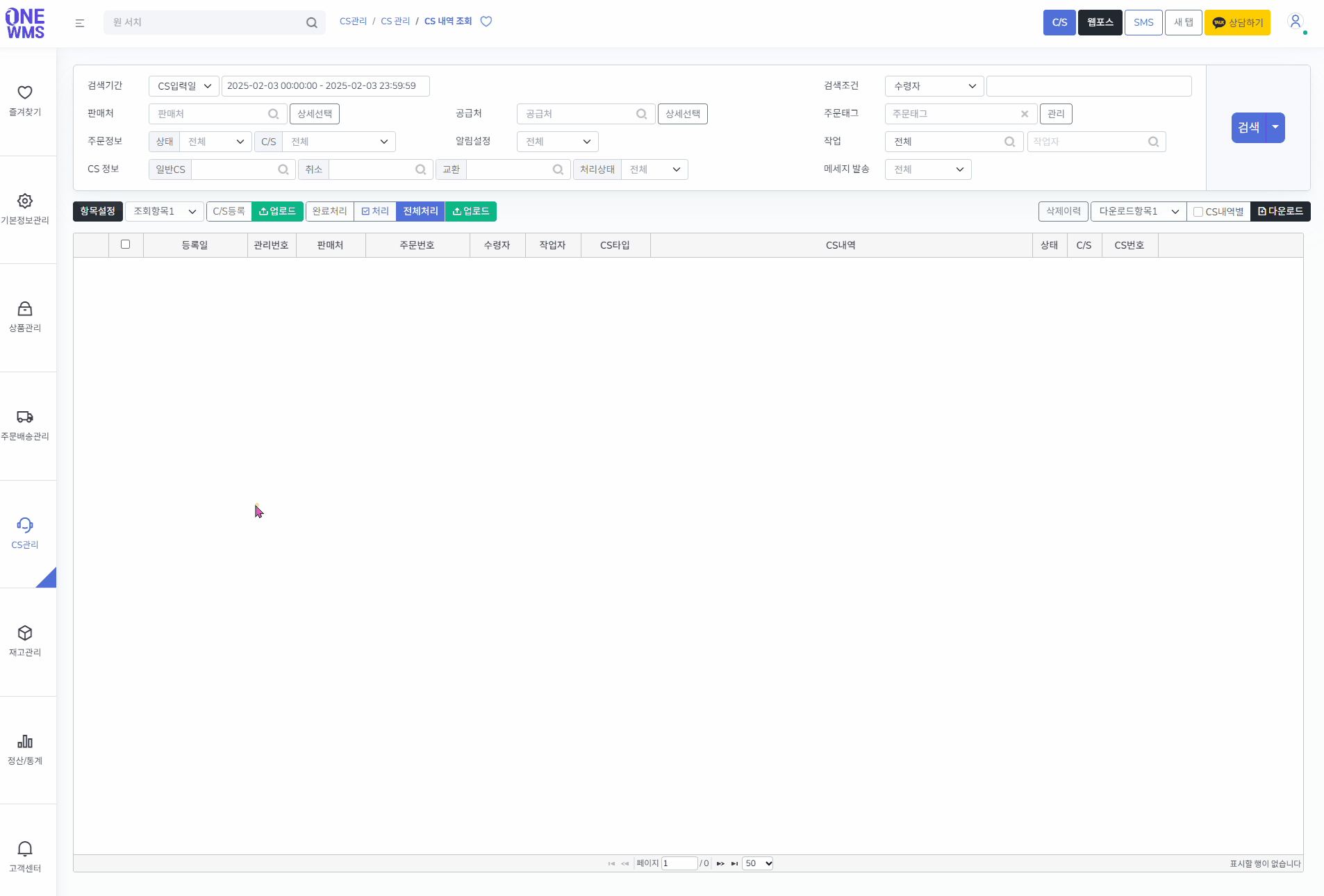
Task: Click the black 다운로드 button
Action: point(1280,211)
